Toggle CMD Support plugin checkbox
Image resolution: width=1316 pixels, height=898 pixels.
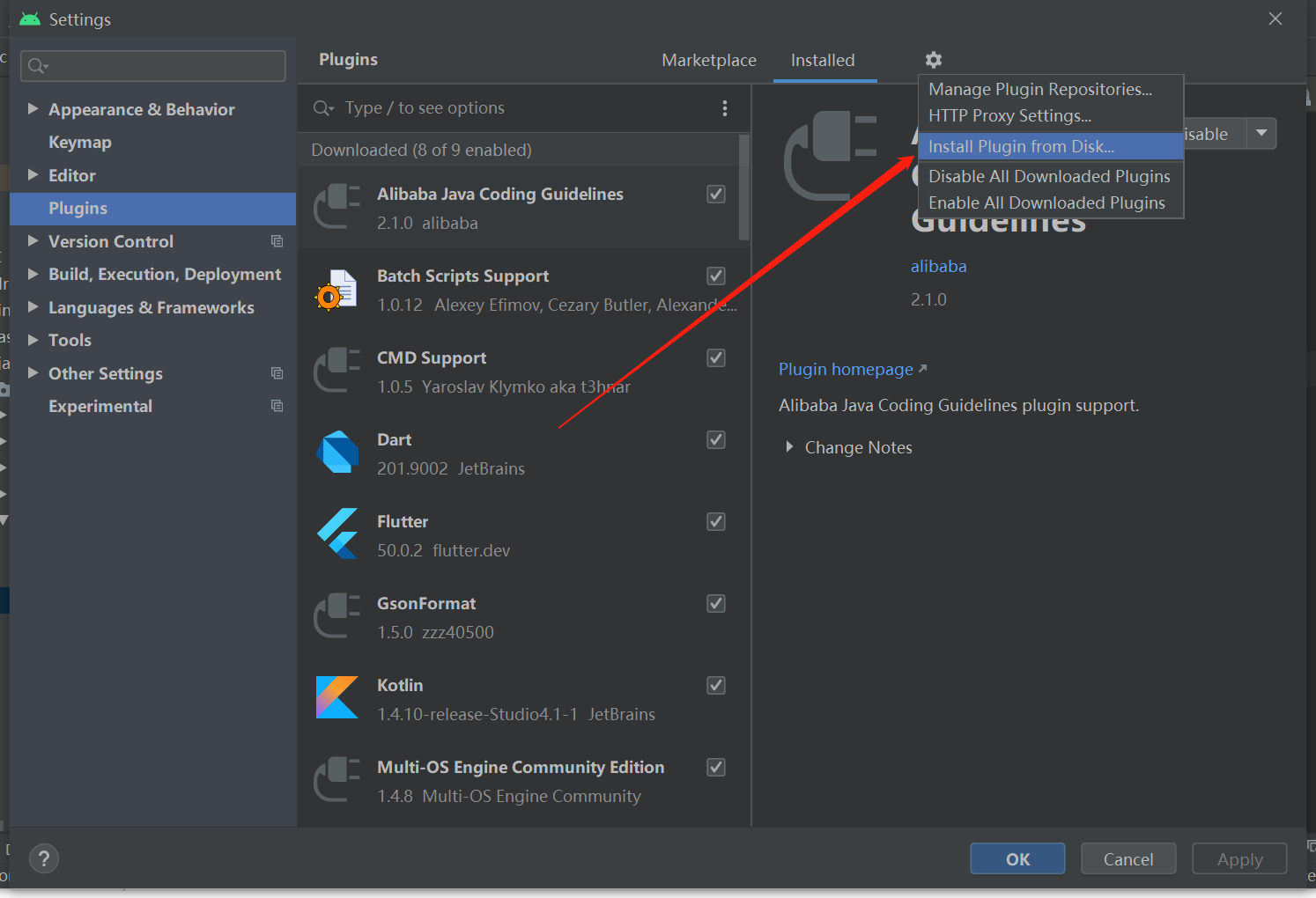click(716, 357)
